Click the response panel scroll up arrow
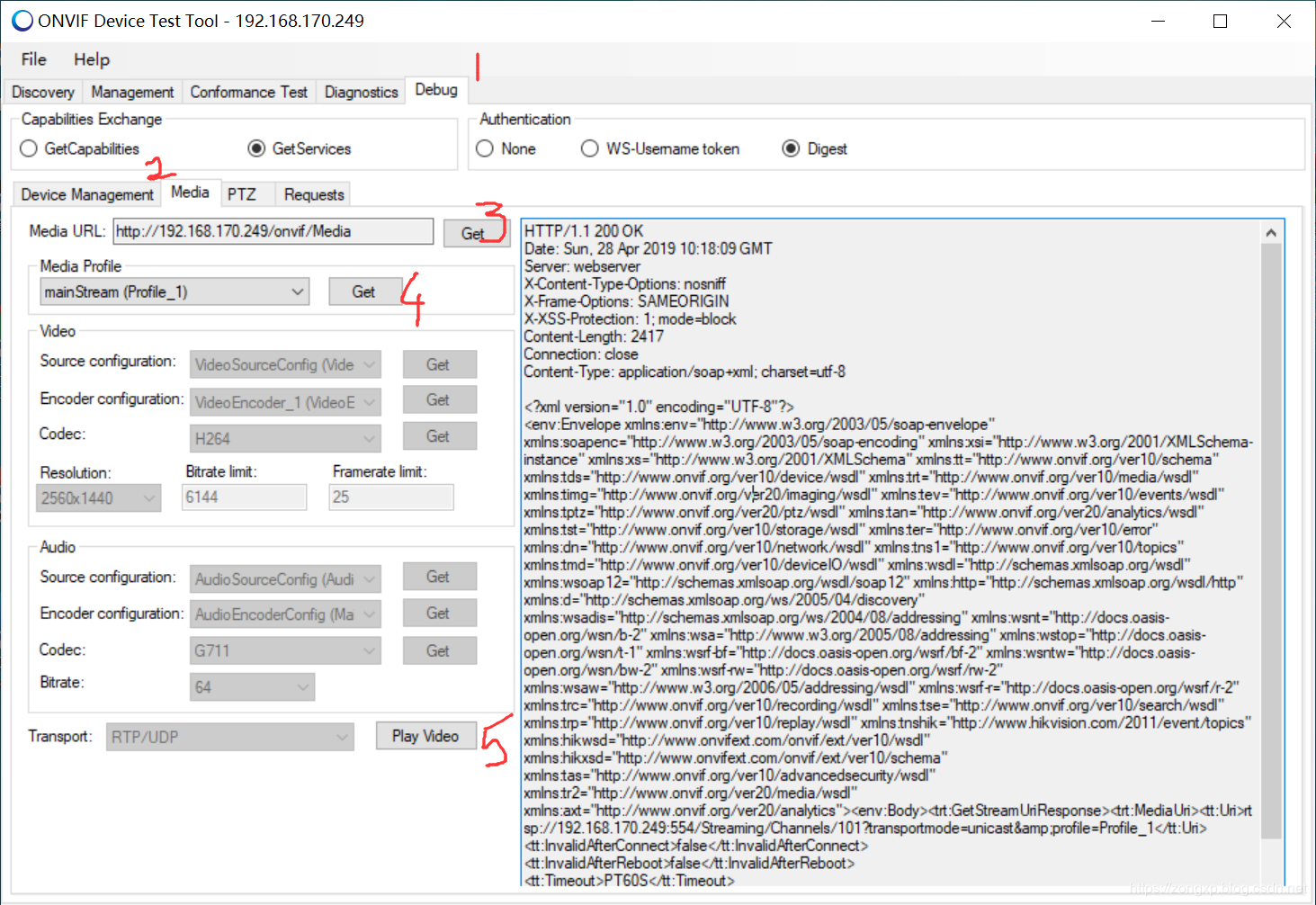 [1271, 233]
